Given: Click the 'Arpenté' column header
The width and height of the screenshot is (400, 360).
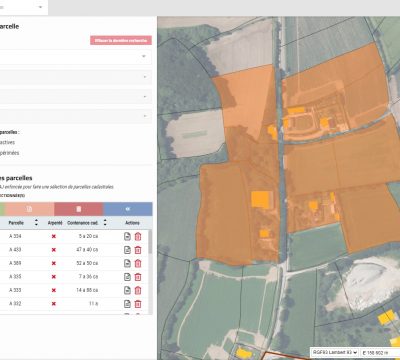Looking at the screenshot, I should (55, 223).
